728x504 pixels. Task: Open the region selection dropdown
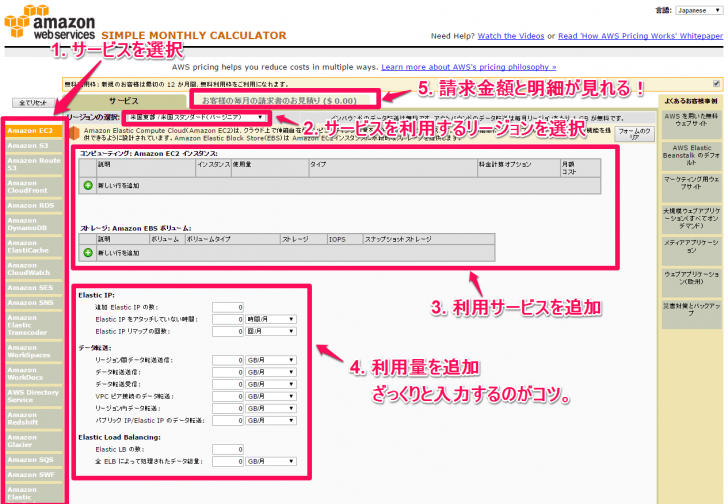point(196,117)
